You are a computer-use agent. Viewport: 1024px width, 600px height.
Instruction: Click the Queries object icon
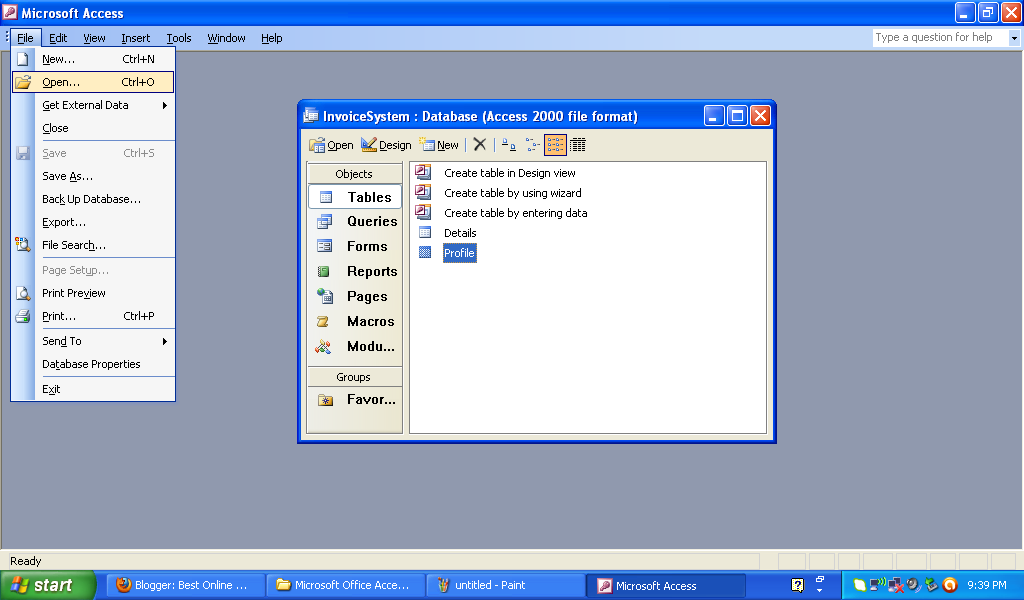[x=325, y=222]
